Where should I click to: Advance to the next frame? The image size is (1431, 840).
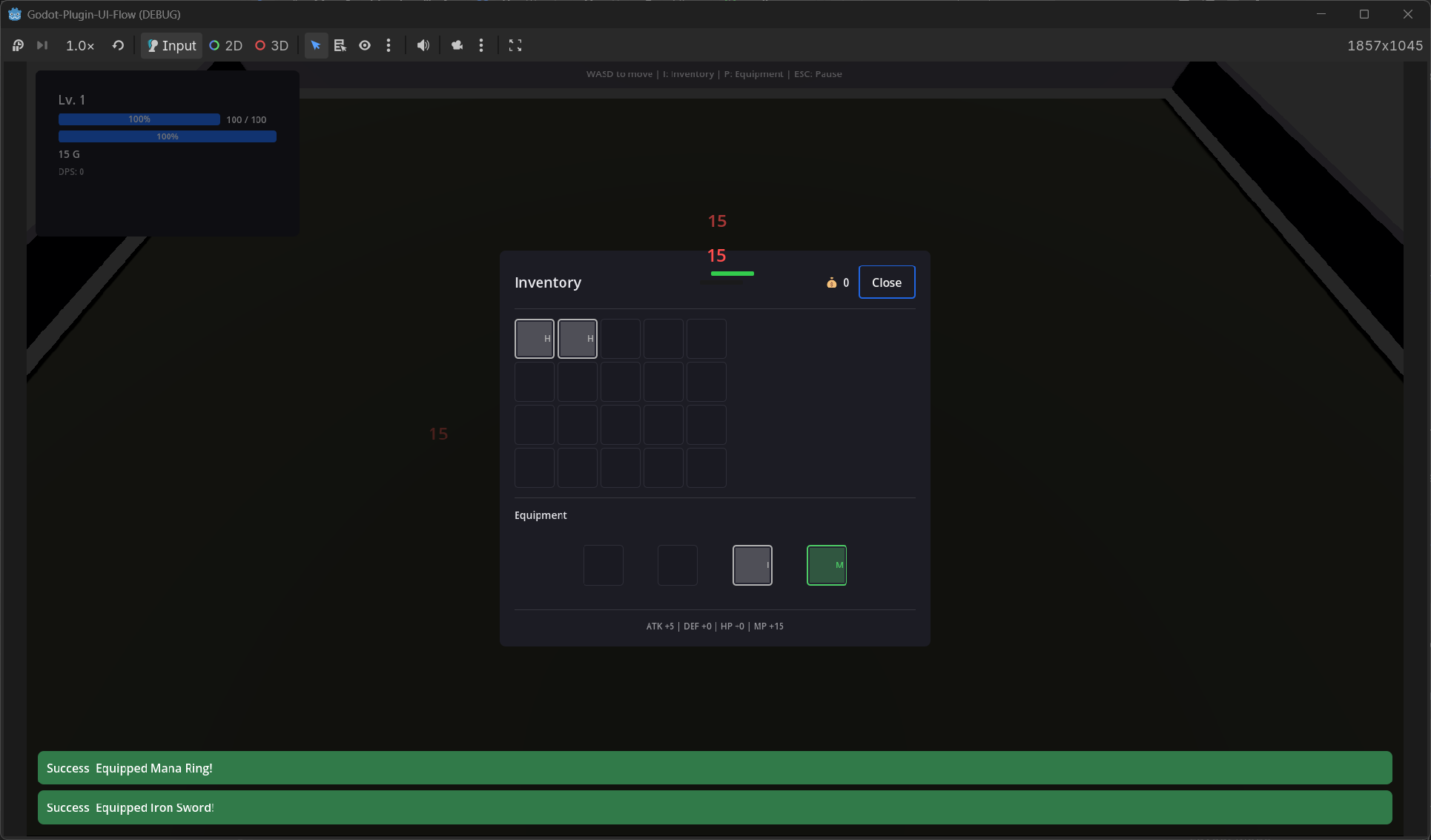pyautogui.click(x=42, y=45)
